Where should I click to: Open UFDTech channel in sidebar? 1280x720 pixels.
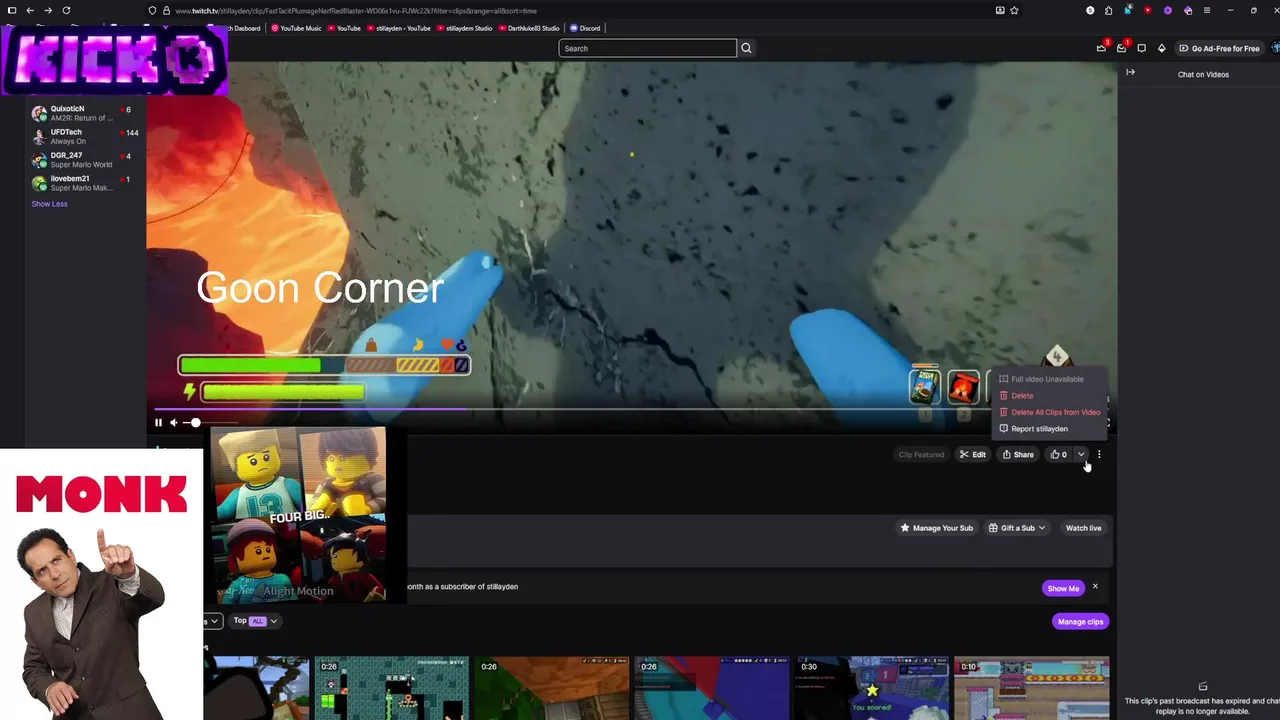click(85, 136)
